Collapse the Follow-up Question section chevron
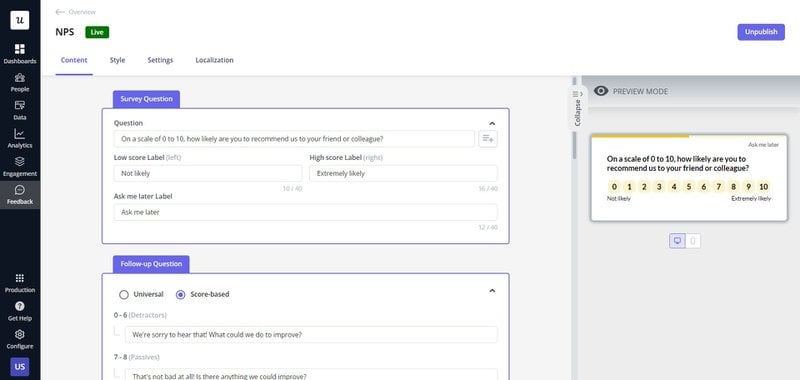The width and height of the screenshot is (800, 380). coord(492,291)
